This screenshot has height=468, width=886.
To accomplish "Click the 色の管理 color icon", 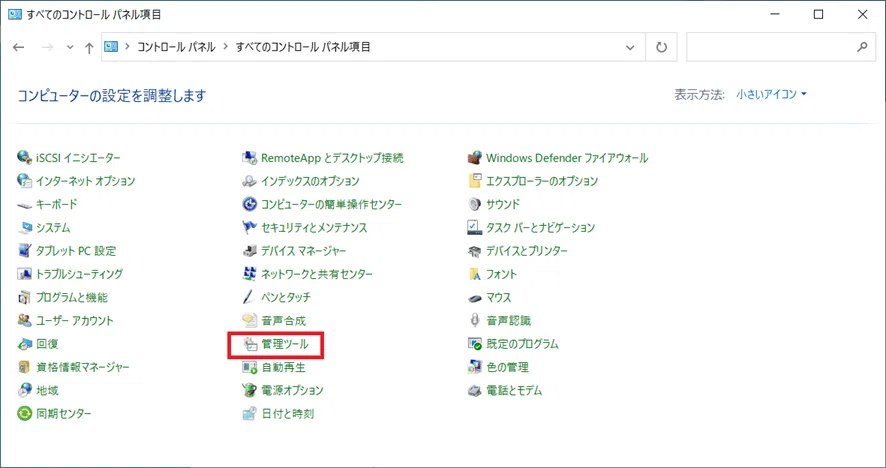I will tap(475, 367).
